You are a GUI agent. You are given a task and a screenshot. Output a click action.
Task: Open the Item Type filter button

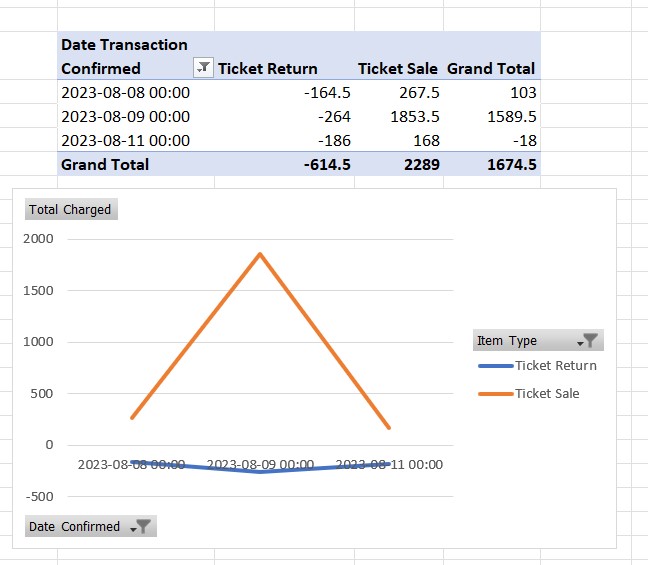tap(538, 341)
